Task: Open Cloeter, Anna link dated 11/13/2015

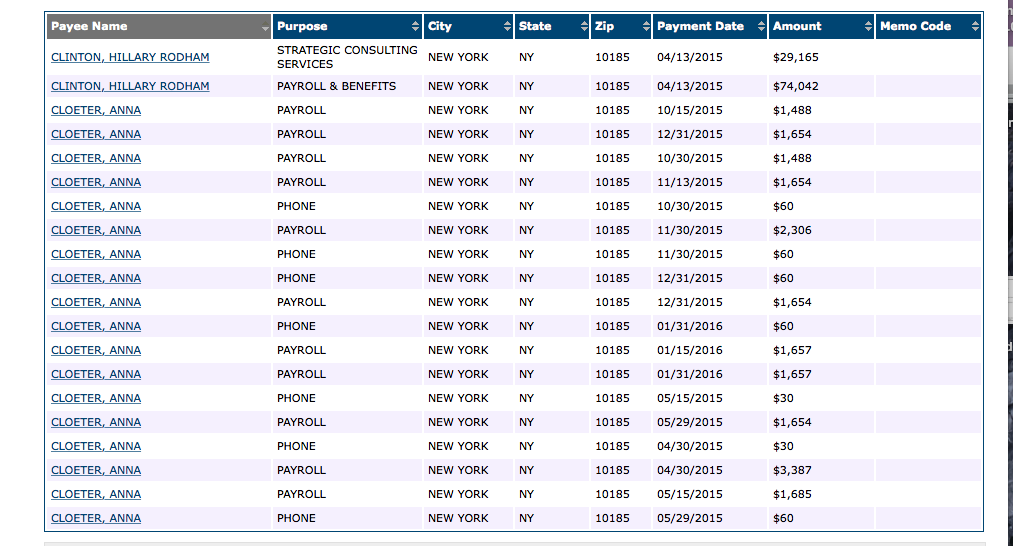Action: tap(96, 182)
